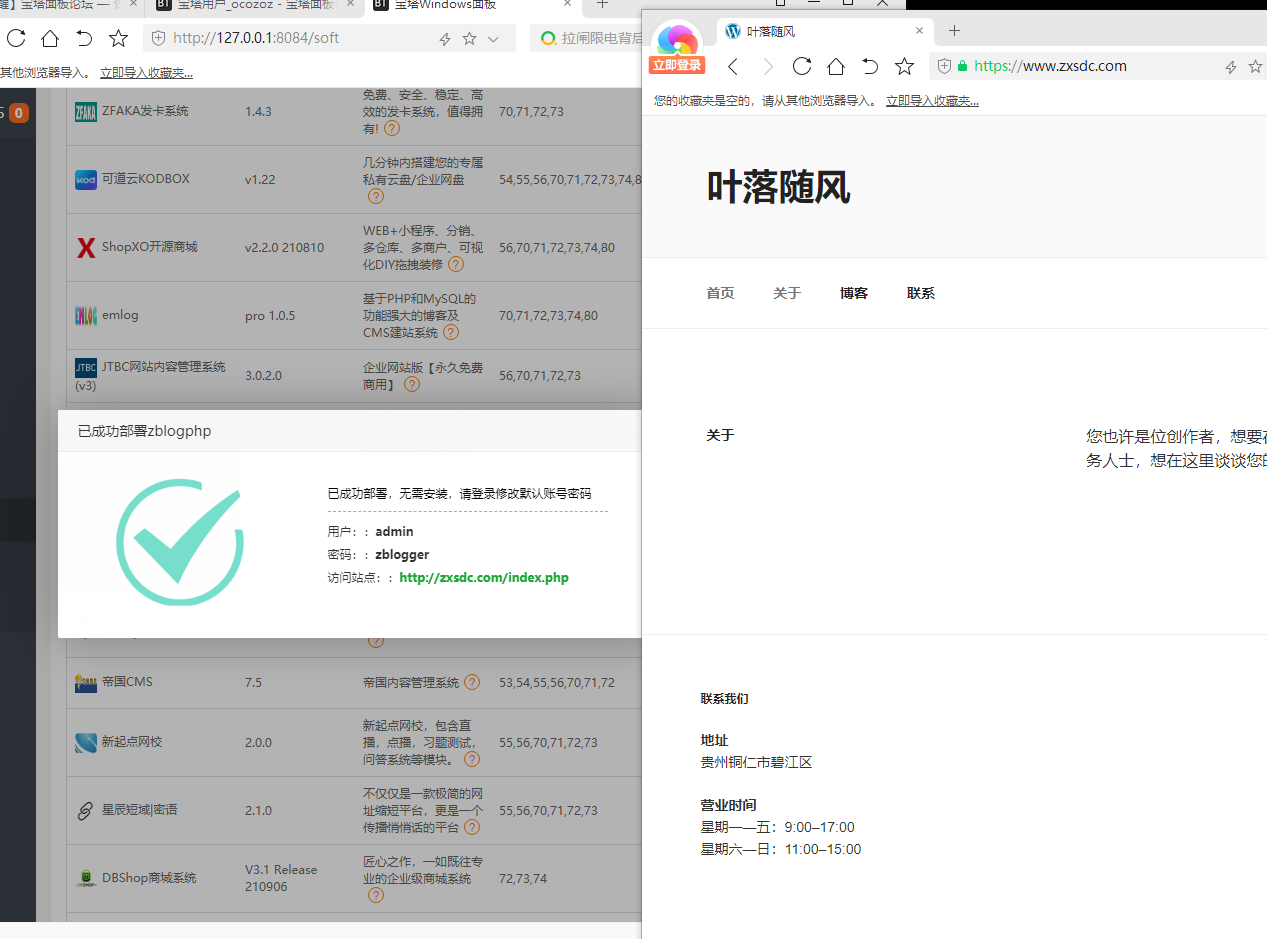Image resolution: width=1267 pixels, height=939 pixels.
Task: Click the 已成功部署zblogphp dialog title
Action: 145,431
